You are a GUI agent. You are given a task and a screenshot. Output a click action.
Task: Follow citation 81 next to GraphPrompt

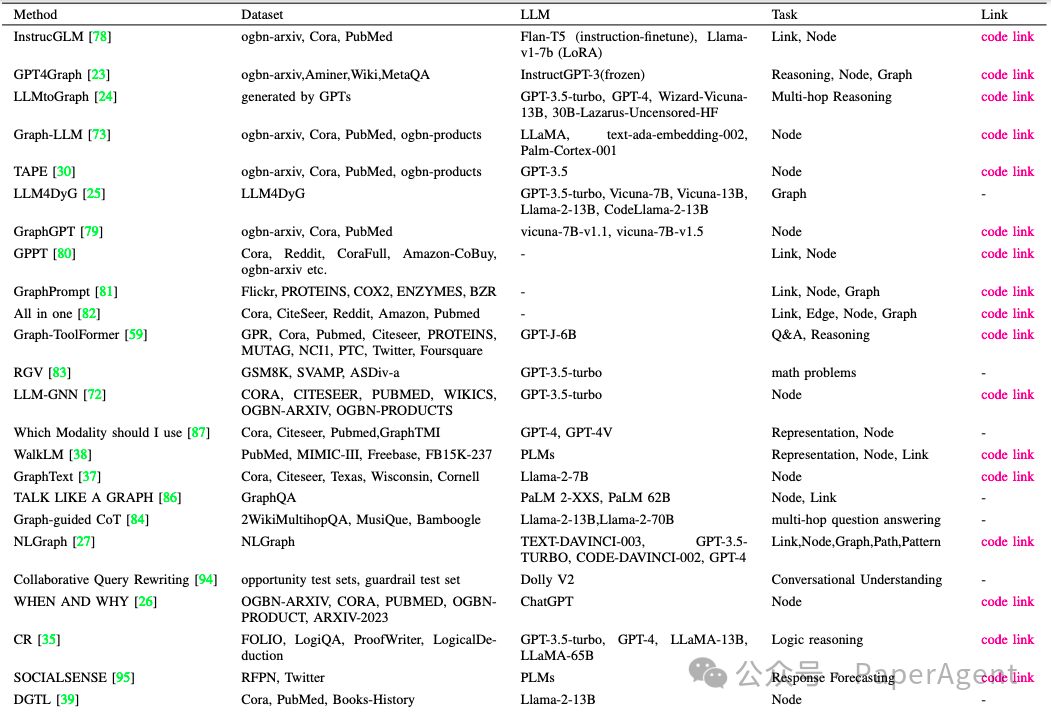(106, 292)
